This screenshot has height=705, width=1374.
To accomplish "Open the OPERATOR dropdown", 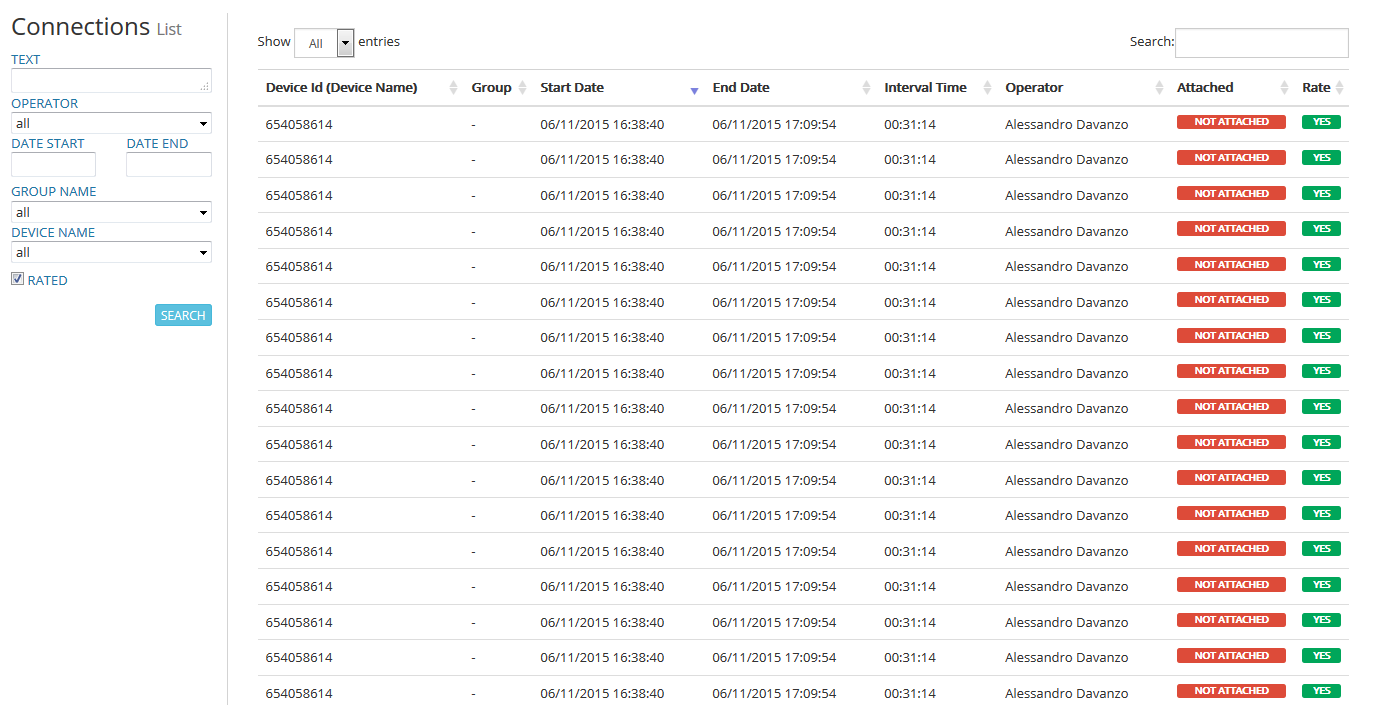I will pos(110,123).
